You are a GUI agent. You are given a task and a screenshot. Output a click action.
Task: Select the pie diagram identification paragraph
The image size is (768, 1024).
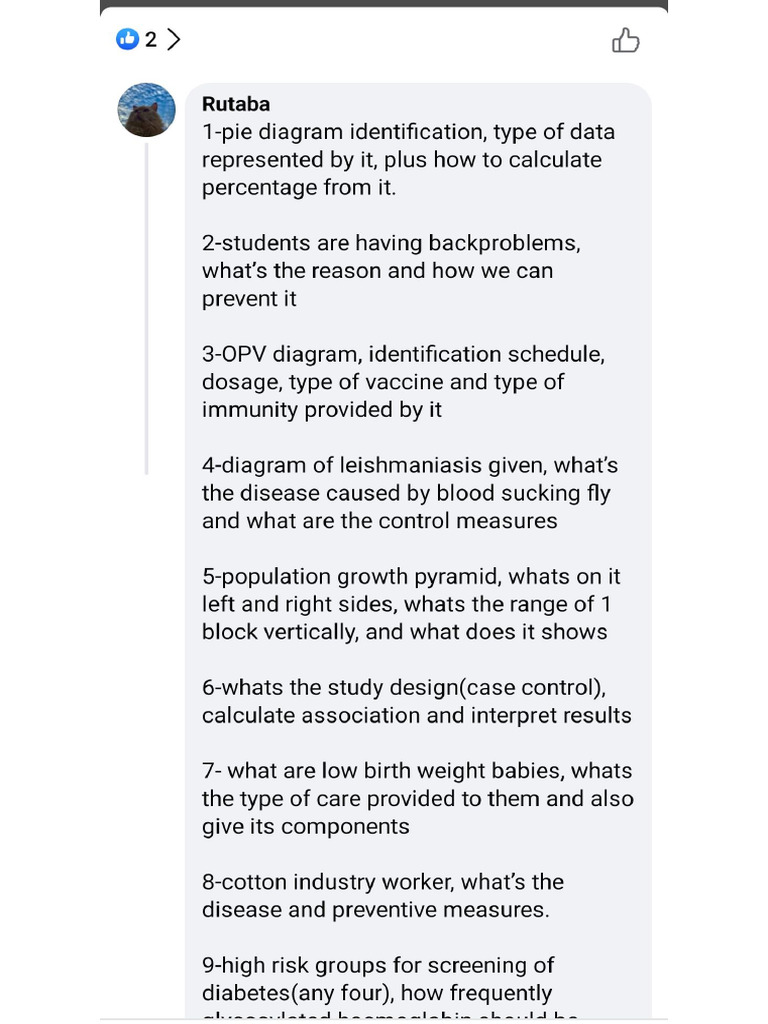pyautogui.click(x=408, y=160)
